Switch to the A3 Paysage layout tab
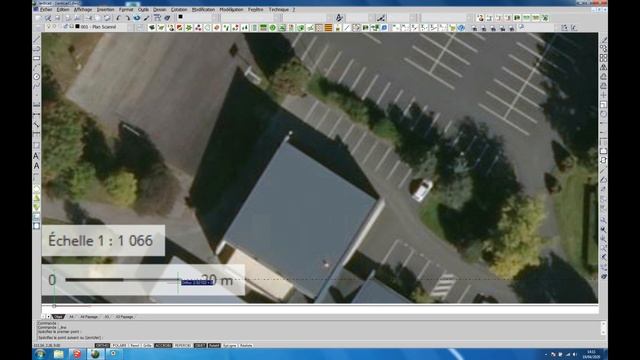This screenshot has height=360, width=640. [x=124, y=317]
